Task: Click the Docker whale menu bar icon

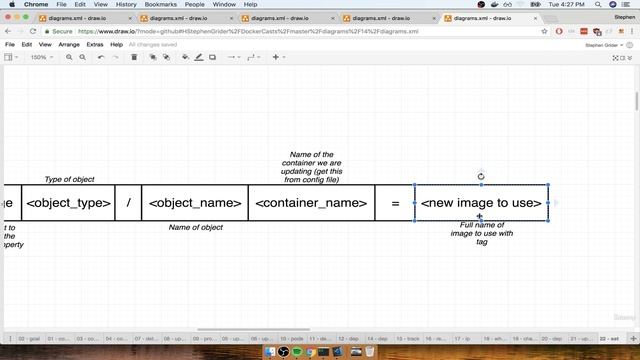Action: (494, 4)
